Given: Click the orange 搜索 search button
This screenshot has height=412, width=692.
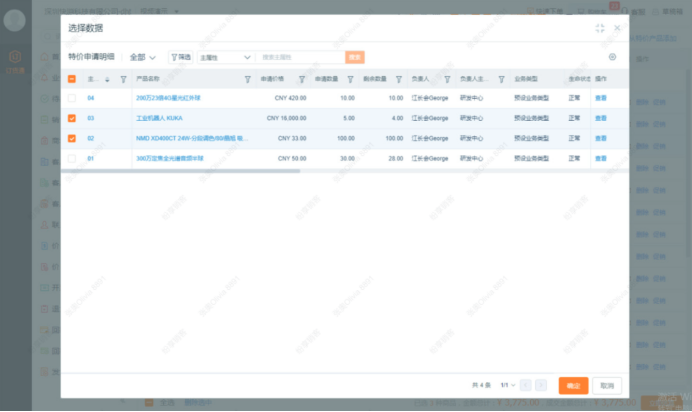Looking at the screenshot, I should pos(355,58).
